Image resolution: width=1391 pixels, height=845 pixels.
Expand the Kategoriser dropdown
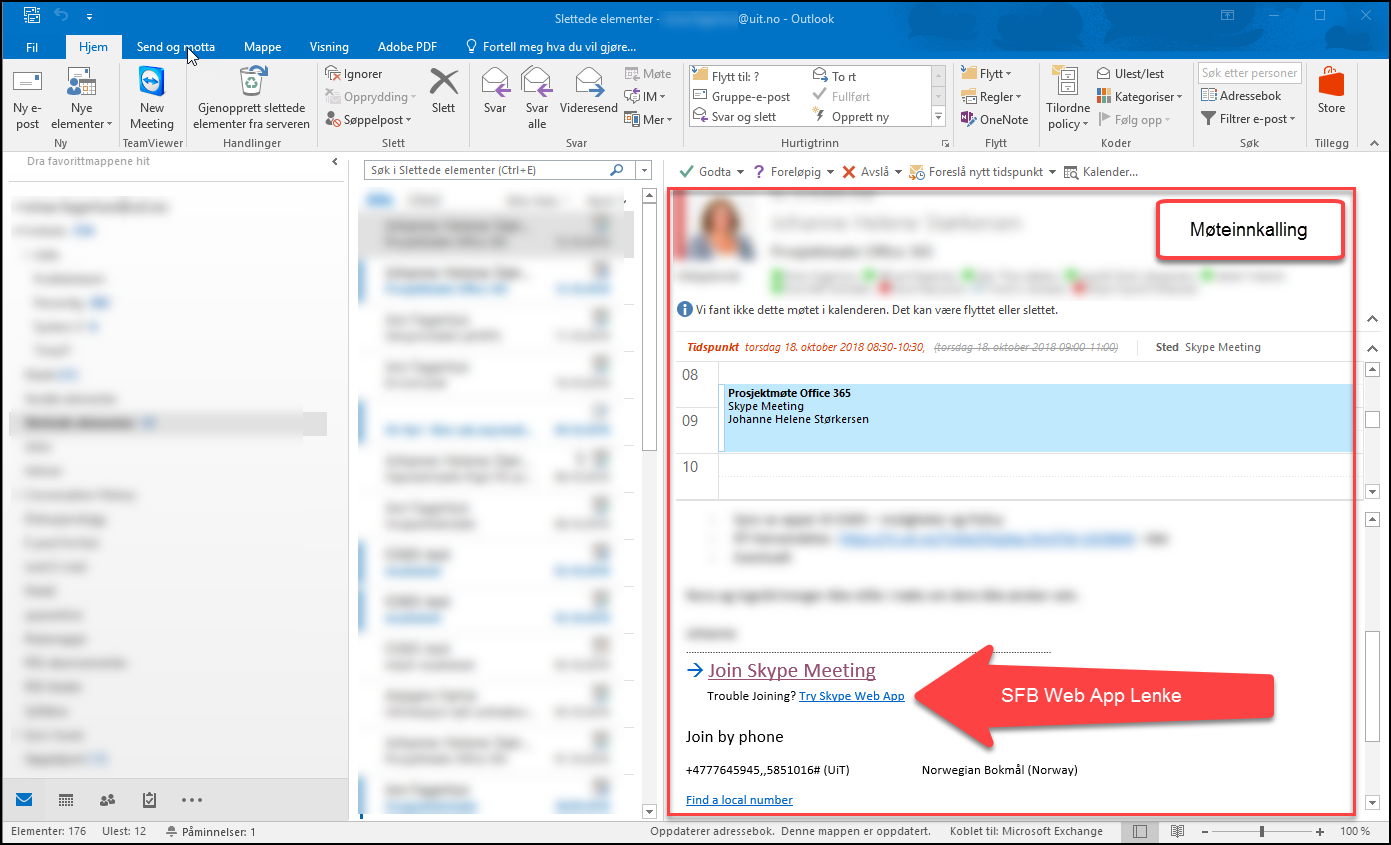1140,97
